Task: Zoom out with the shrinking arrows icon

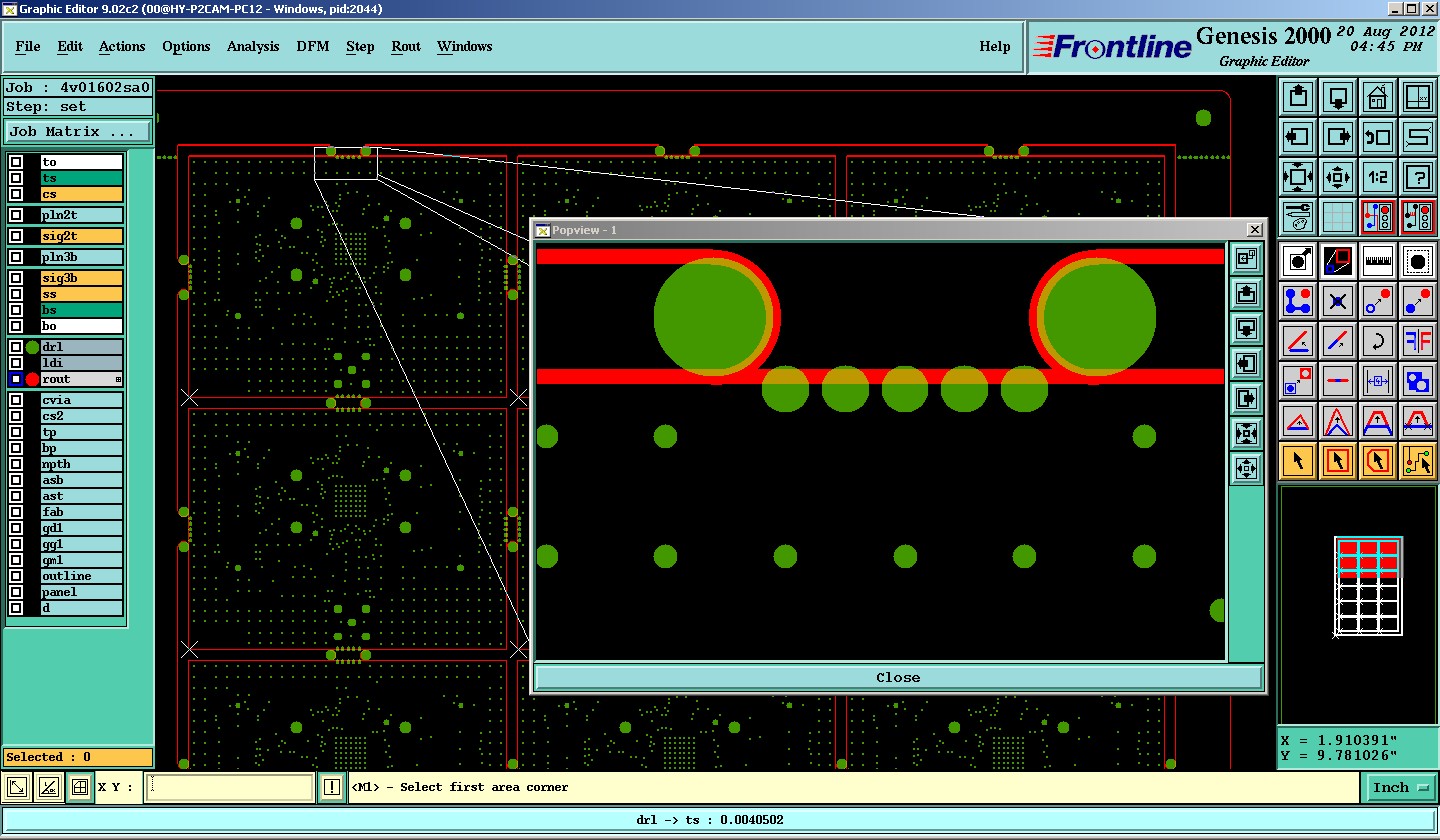Action: coord(1338,177)
